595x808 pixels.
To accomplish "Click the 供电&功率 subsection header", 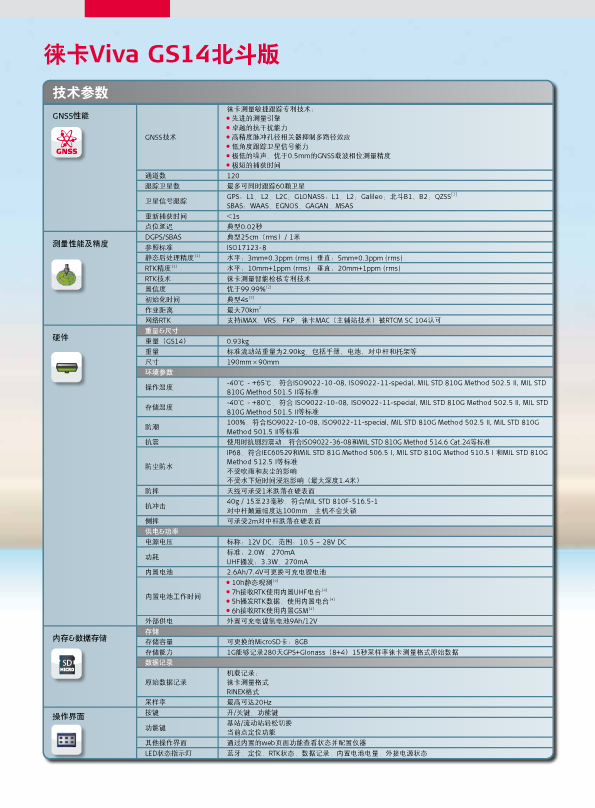I will (x=161, y=531).
